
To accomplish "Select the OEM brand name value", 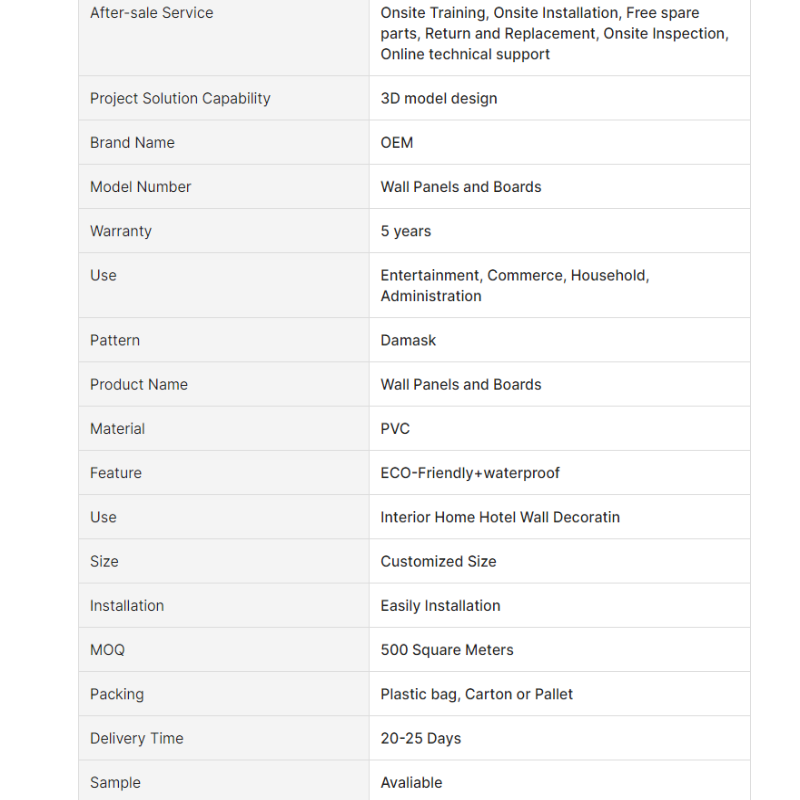I will click(x=396, y=143).
